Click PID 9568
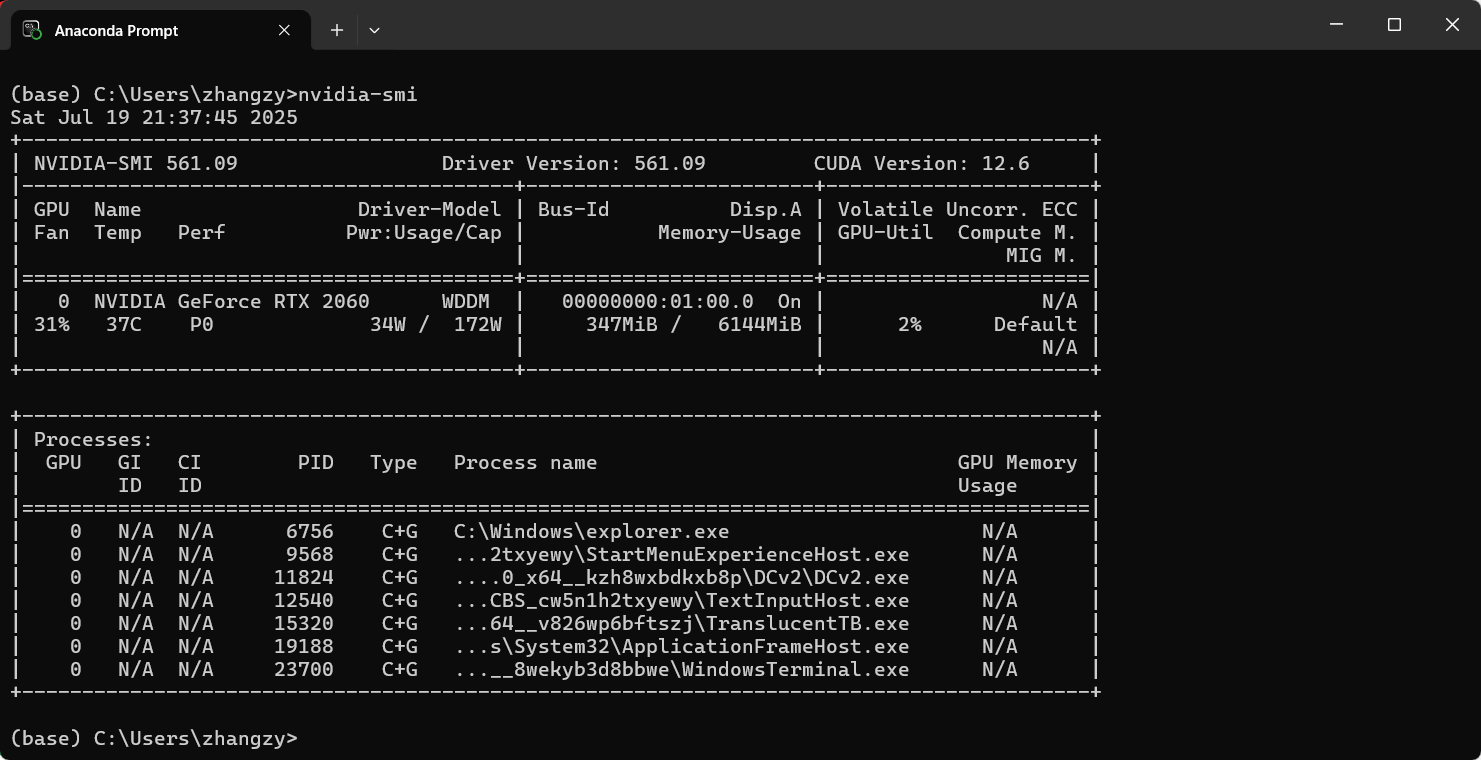This screenshot has height=760, width=1481. point(310,554)
